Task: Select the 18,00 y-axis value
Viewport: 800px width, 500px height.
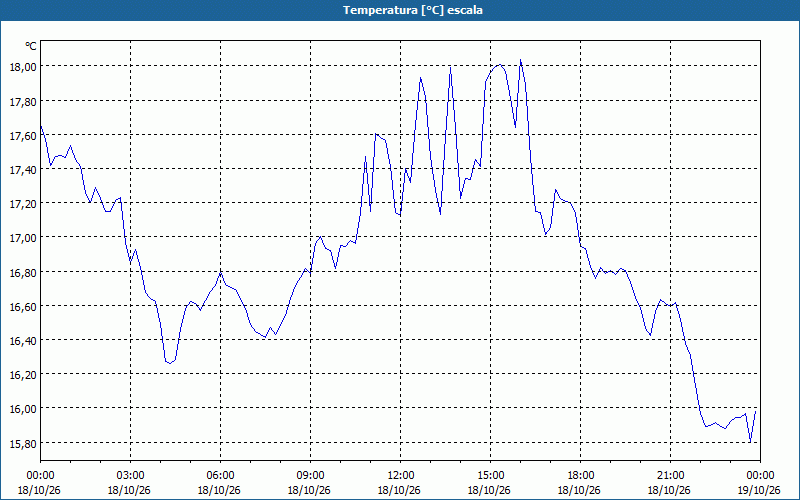Action: (x=23, y=67)
